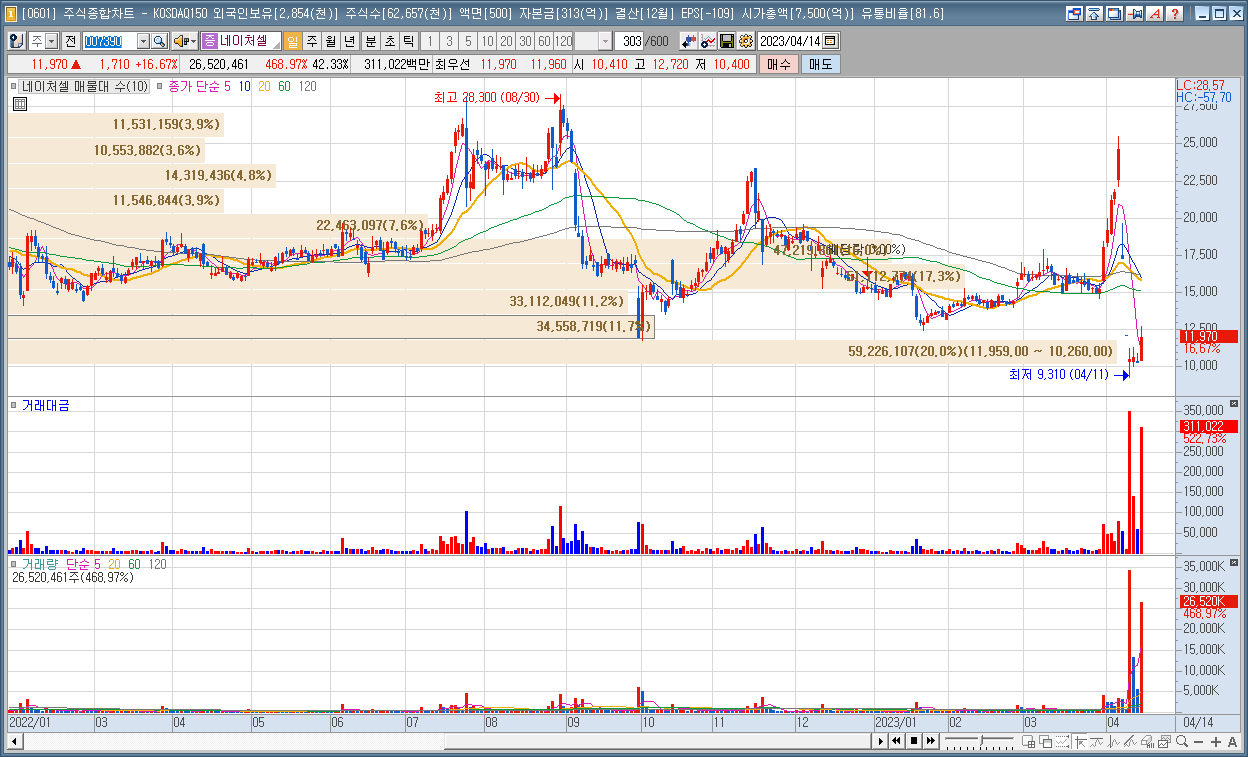Image resolution: width=1248 pixels, height=757 pixels.
Task: Click the data grid icon on chart
Action: [x=20, y=103]
